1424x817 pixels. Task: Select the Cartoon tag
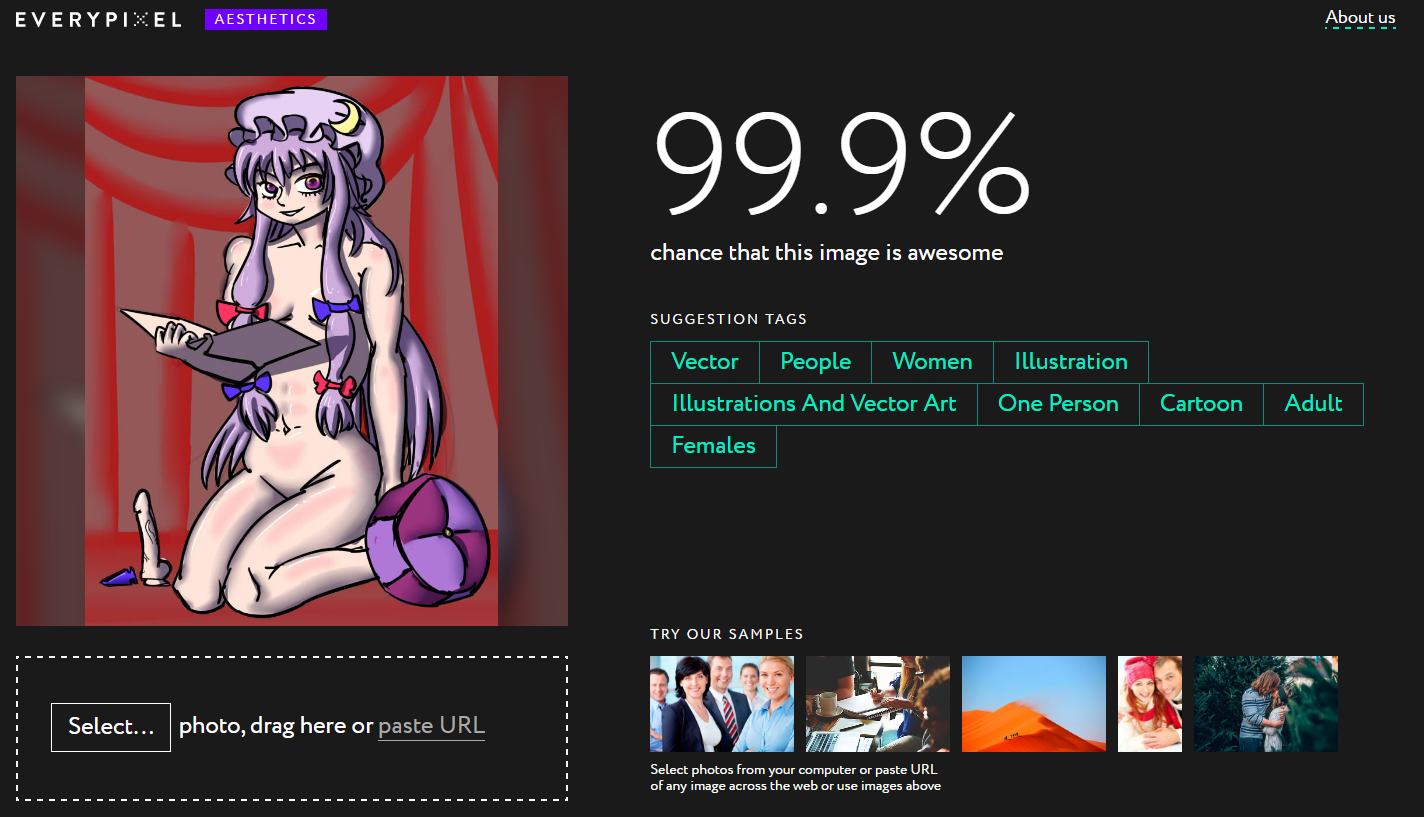click(x=1201, y=404)
